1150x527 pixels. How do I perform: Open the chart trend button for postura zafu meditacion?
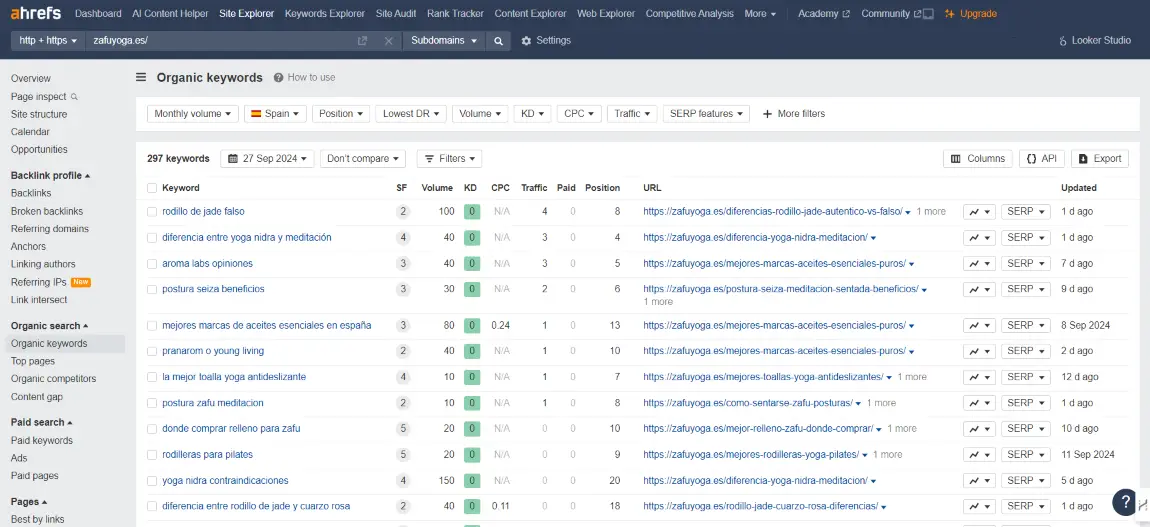click(979, 403)
